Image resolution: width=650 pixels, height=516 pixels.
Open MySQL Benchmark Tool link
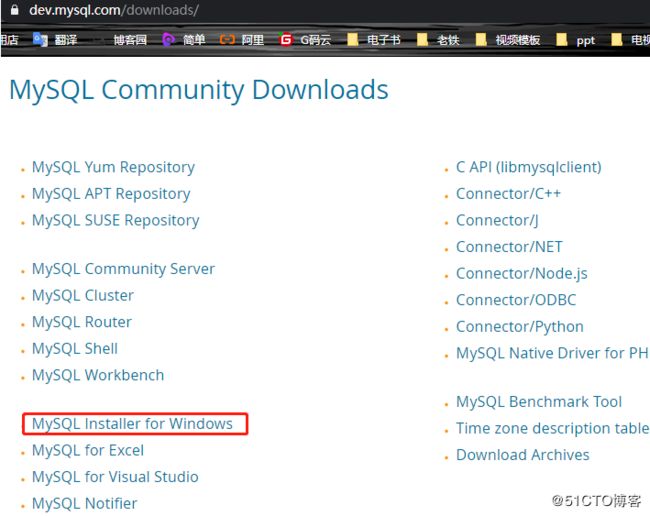click(x=539, y=402)
